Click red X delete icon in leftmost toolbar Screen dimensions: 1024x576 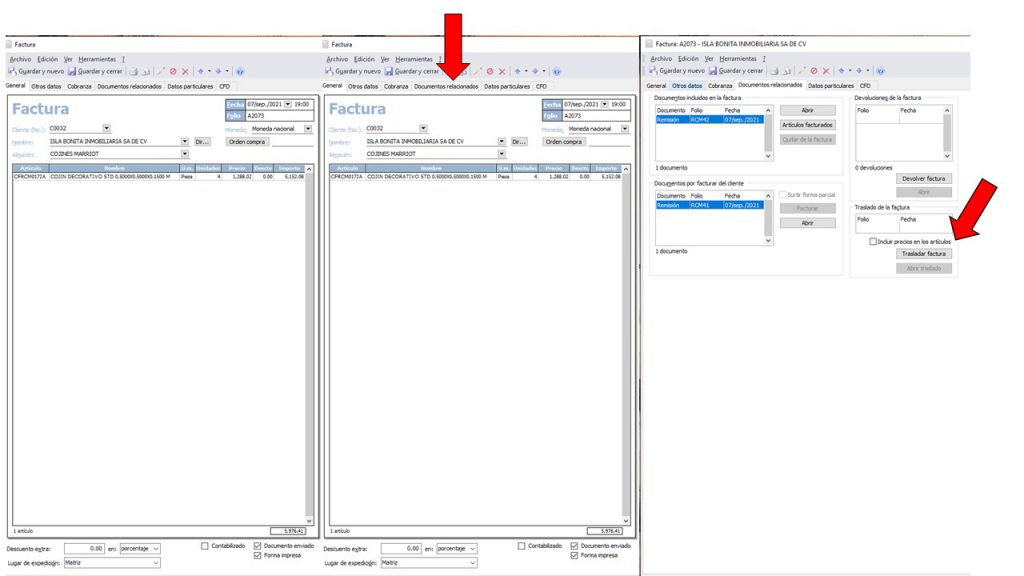coord(185,71)
